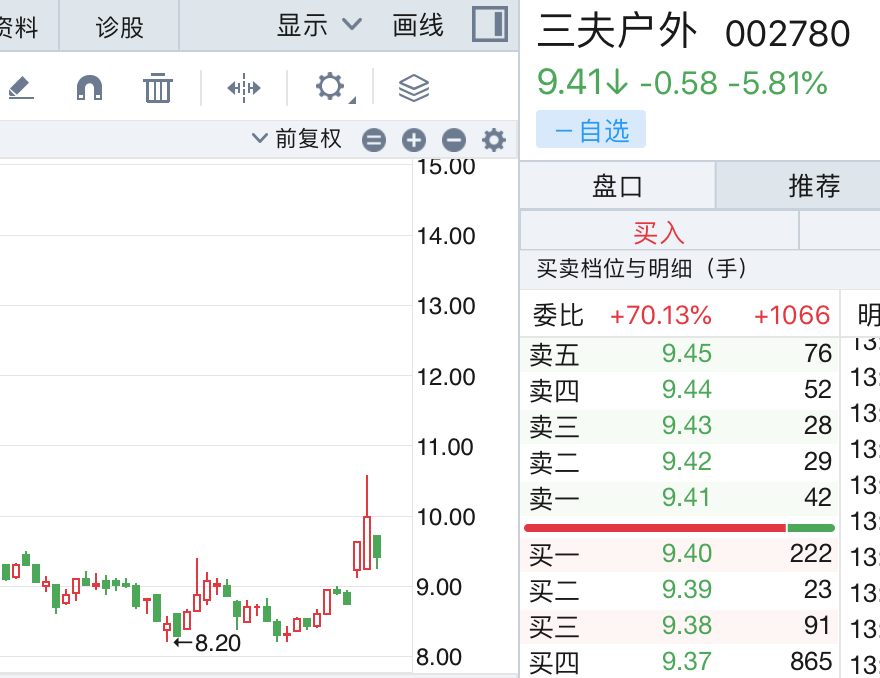Screen dimensions: 880x678
Task: Select 卖二 price 9.42
Action: [x=686, y=461]
